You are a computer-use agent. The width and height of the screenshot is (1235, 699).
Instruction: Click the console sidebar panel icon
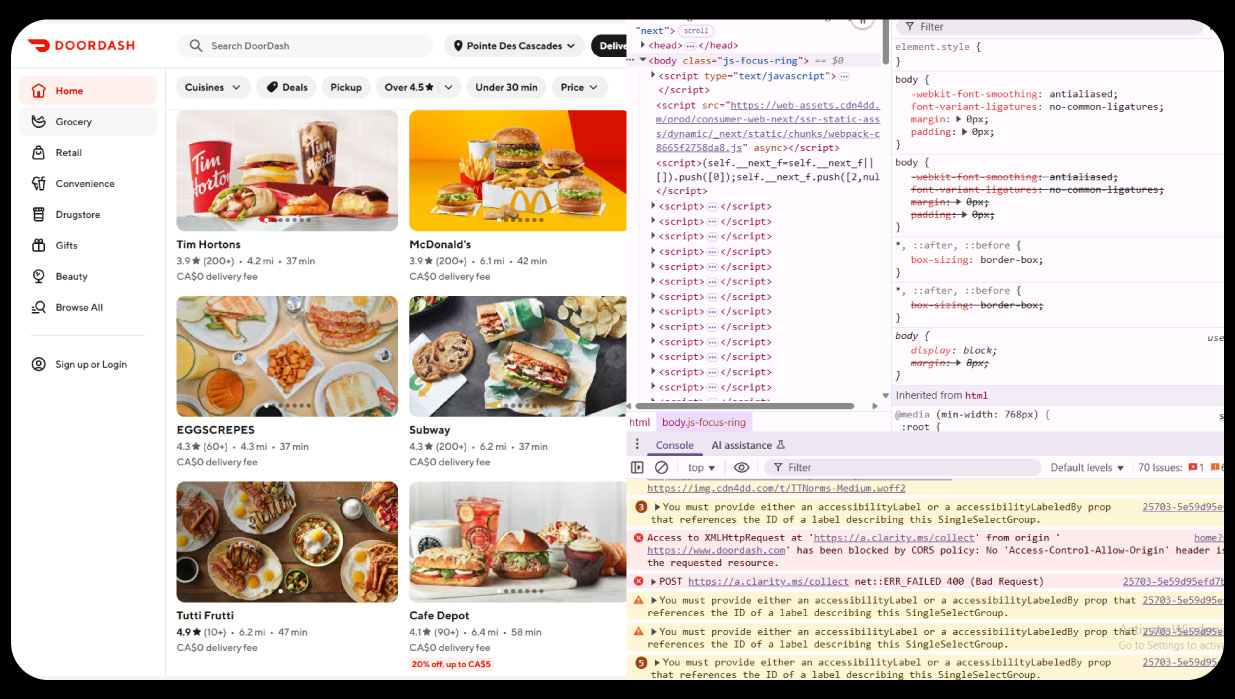(637, 468)
